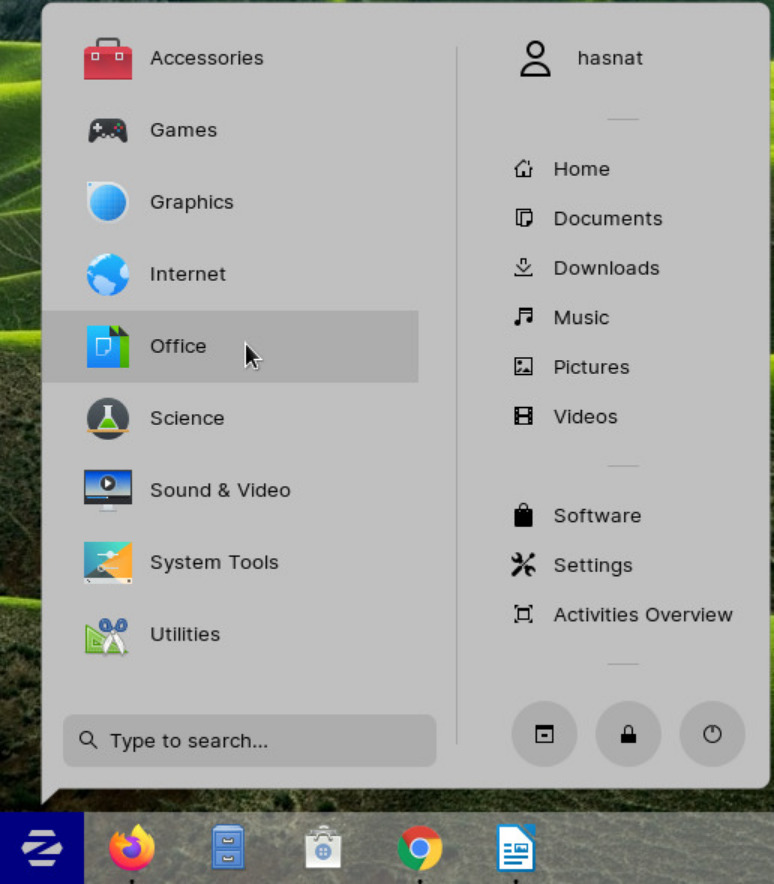Launch Firefox from the taskbar

[x=132, y=848]
